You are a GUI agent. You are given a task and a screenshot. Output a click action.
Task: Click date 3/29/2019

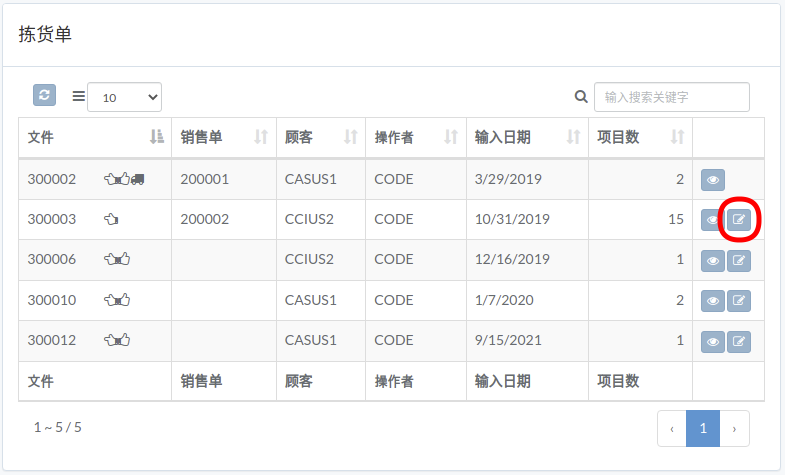click(508, 179)
